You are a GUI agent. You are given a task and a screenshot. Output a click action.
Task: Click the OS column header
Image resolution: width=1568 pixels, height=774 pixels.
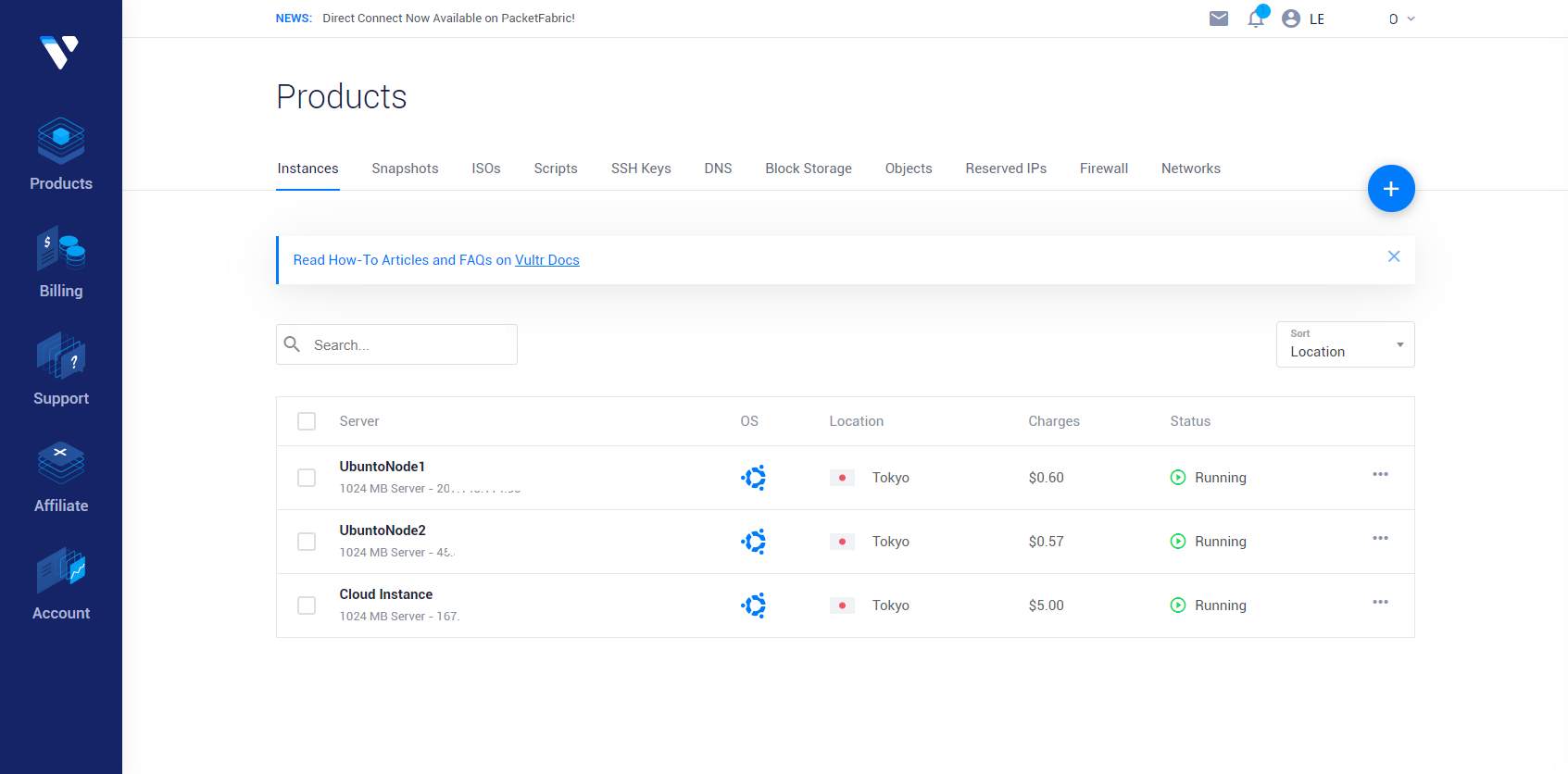pos(749,421)
